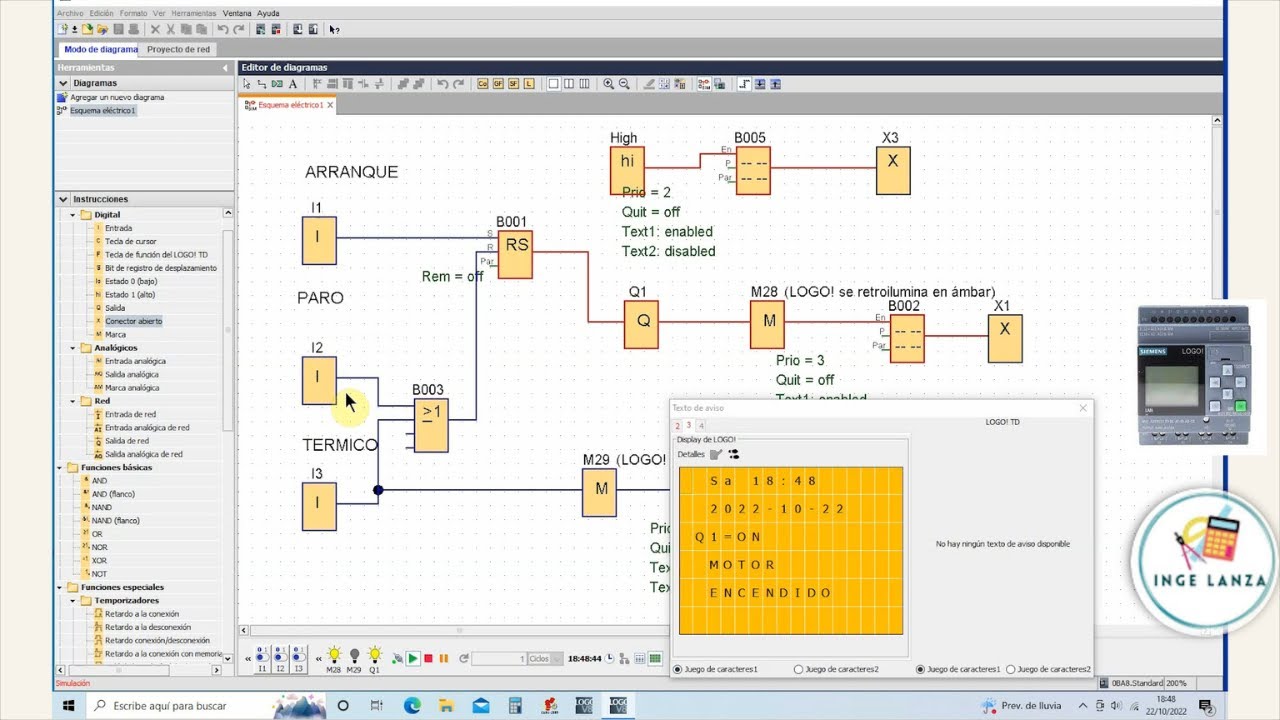Select left Juego de caracteres1 radio button
1280x720 pixels.
click(678, 669)
